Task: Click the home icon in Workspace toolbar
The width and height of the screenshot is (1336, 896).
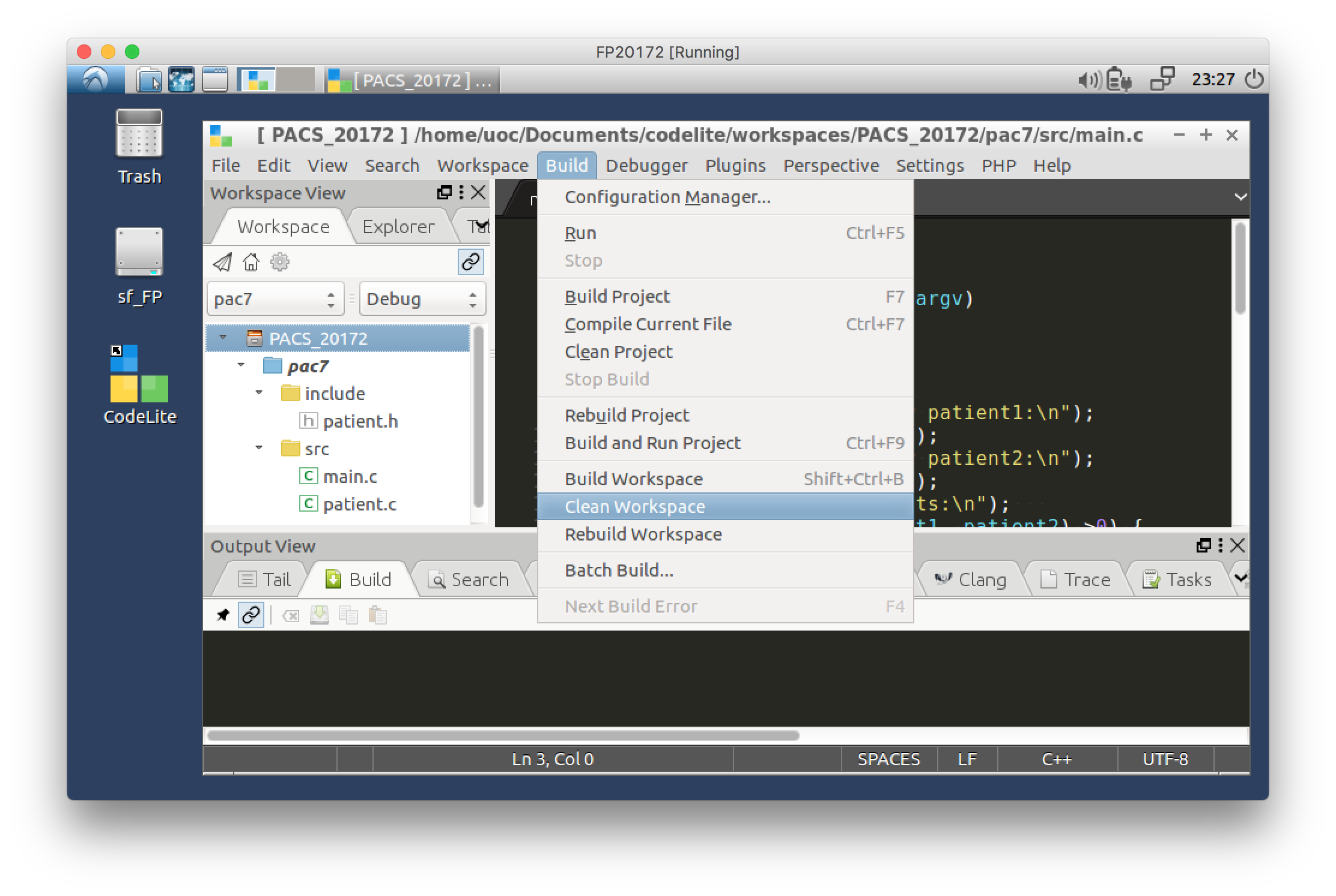Action: [251, 262]
